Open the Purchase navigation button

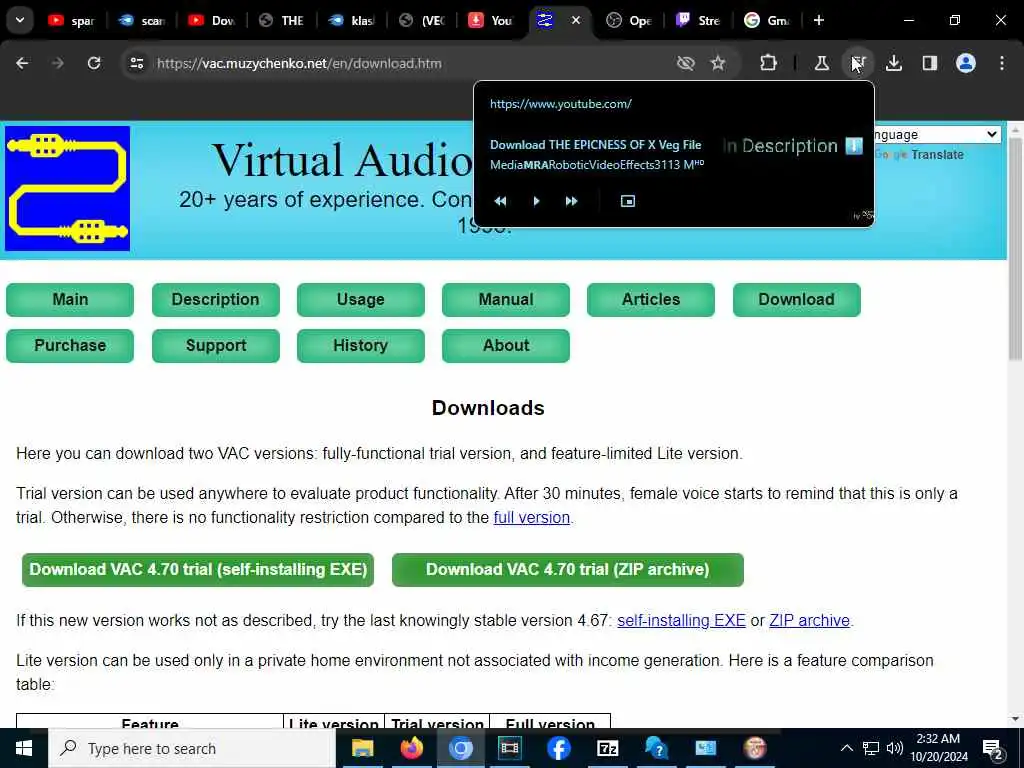[70, 345]
